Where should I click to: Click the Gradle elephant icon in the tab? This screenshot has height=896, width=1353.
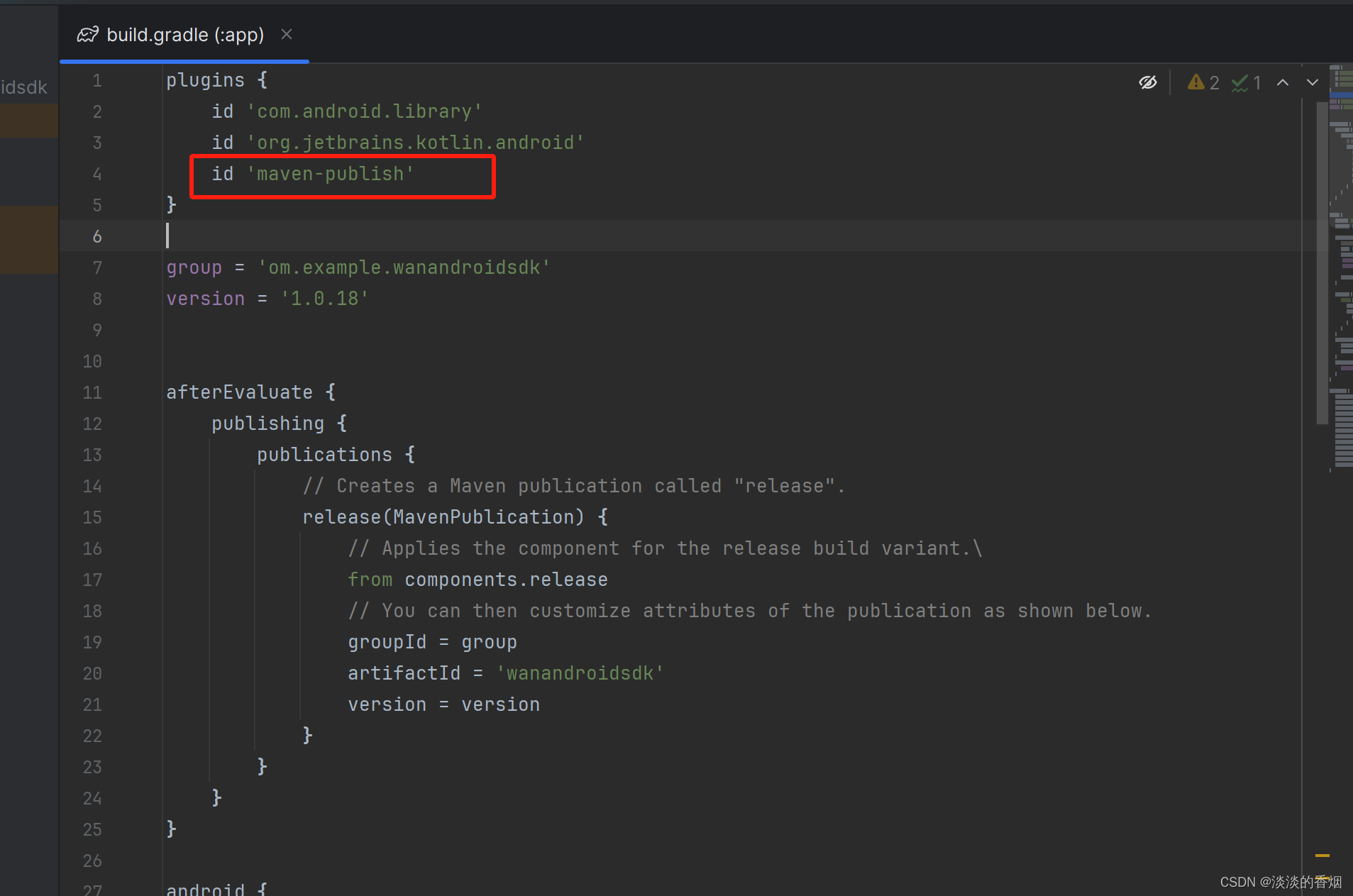point(88,34)
